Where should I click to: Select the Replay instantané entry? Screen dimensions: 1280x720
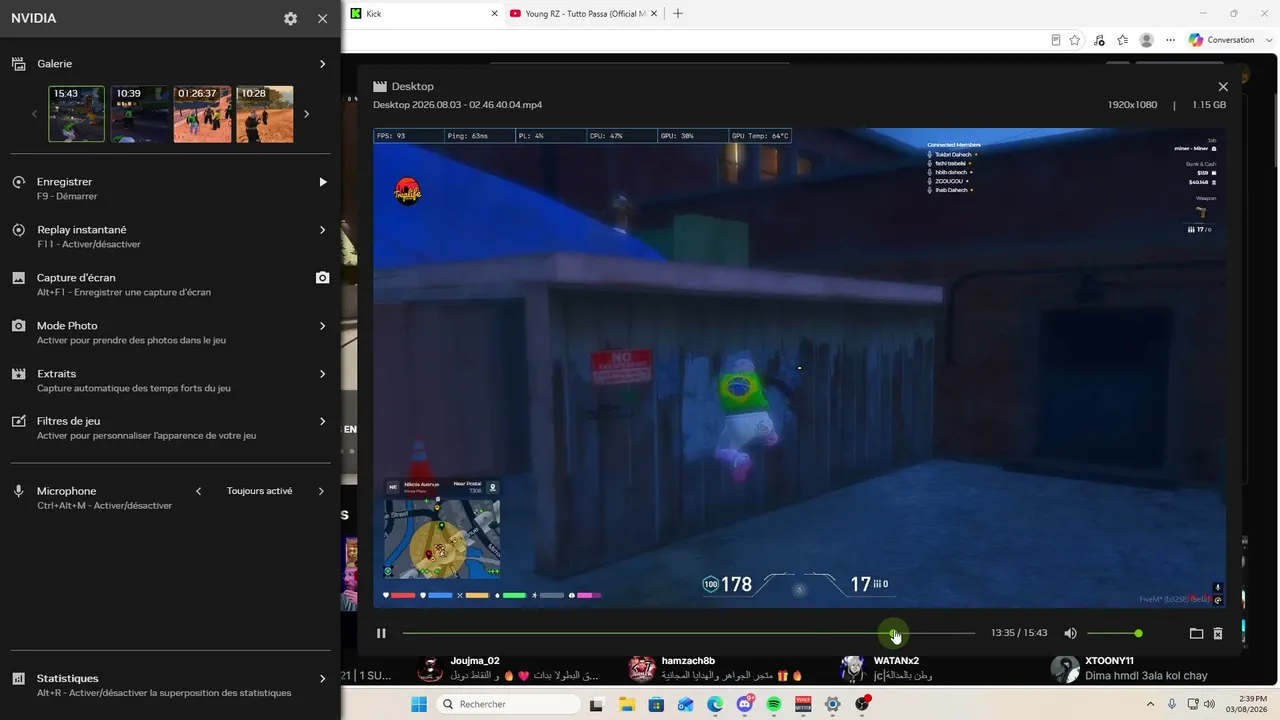(x=170, y=236)
